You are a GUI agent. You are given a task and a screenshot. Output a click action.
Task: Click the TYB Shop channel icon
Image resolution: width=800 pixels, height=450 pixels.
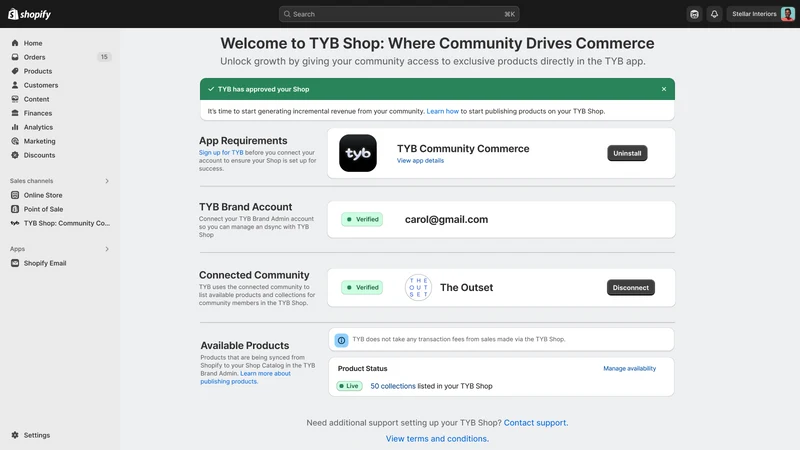(x=15, y=223)
